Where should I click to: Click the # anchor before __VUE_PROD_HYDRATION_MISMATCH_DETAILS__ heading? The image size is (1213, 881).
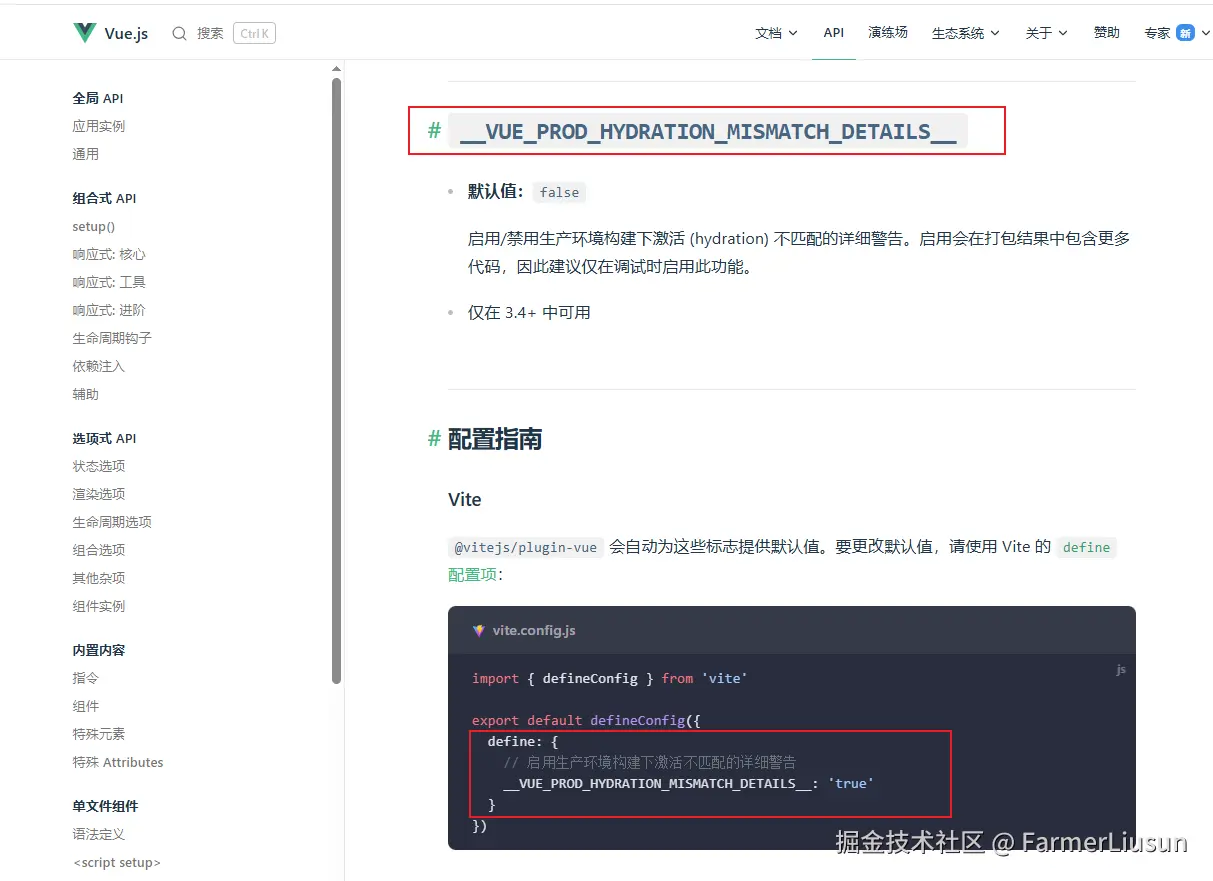point(434,131)
